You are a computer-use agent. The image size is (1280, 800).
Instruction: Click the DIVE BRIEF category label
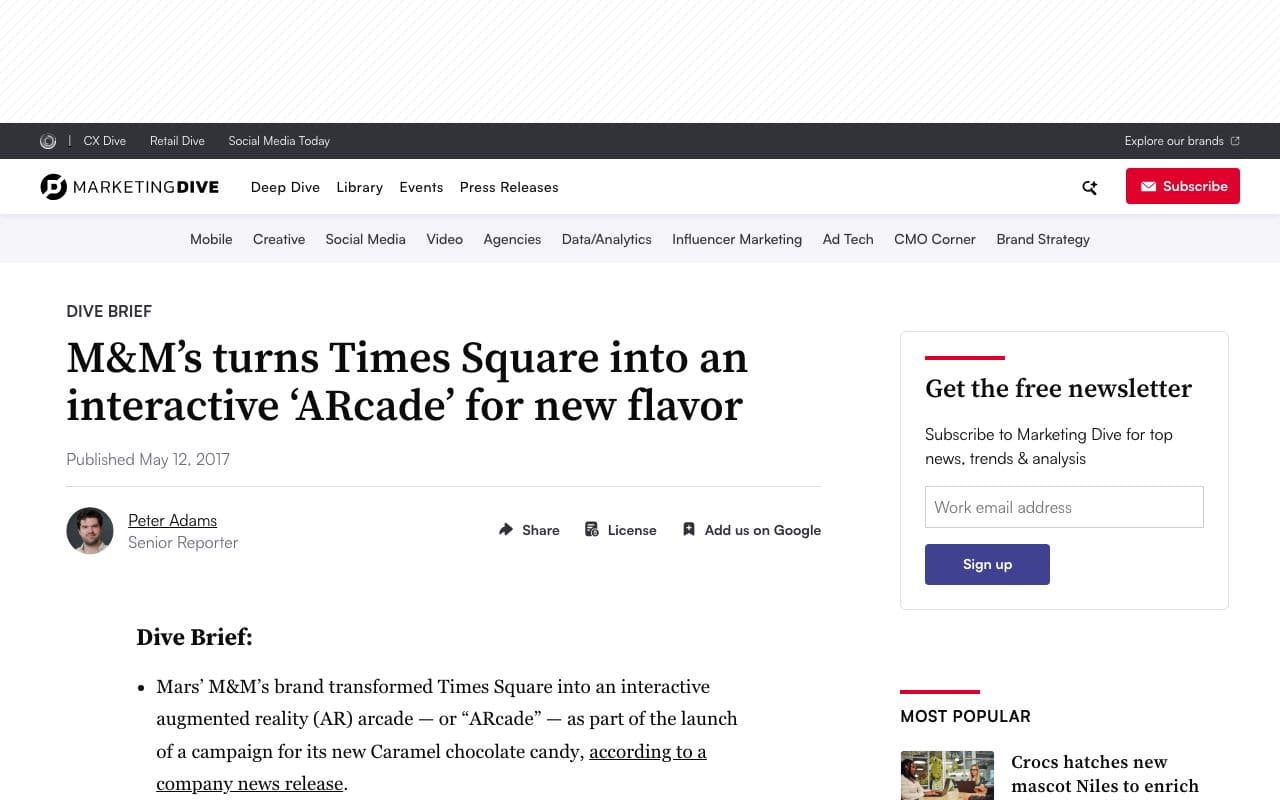109,311
